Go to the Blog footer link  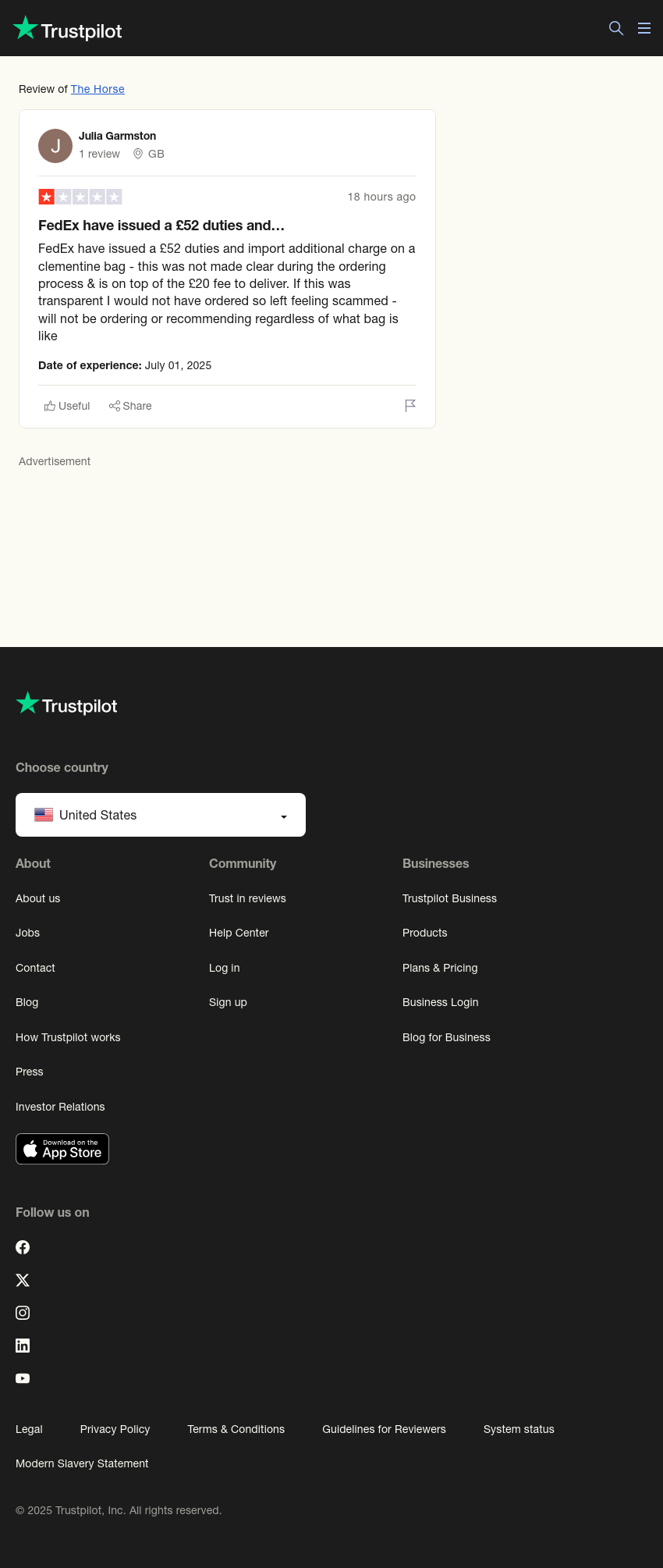coord(27,1002)
